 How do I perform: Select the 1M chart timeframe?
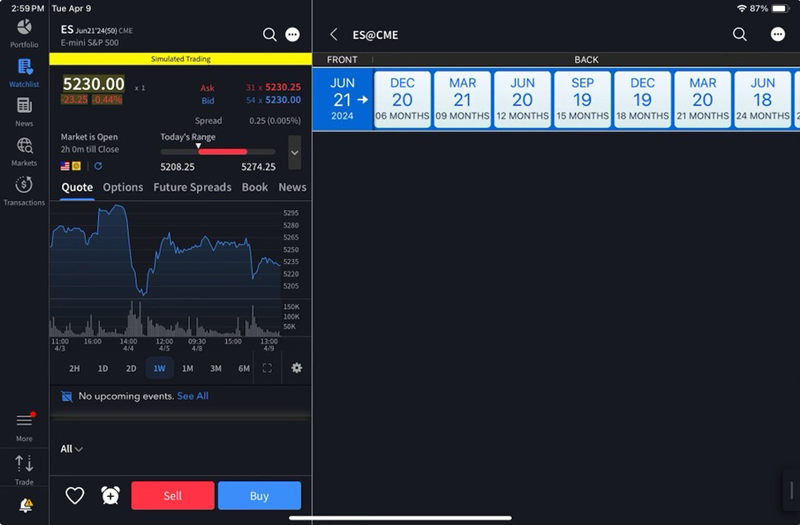(187, 368)
